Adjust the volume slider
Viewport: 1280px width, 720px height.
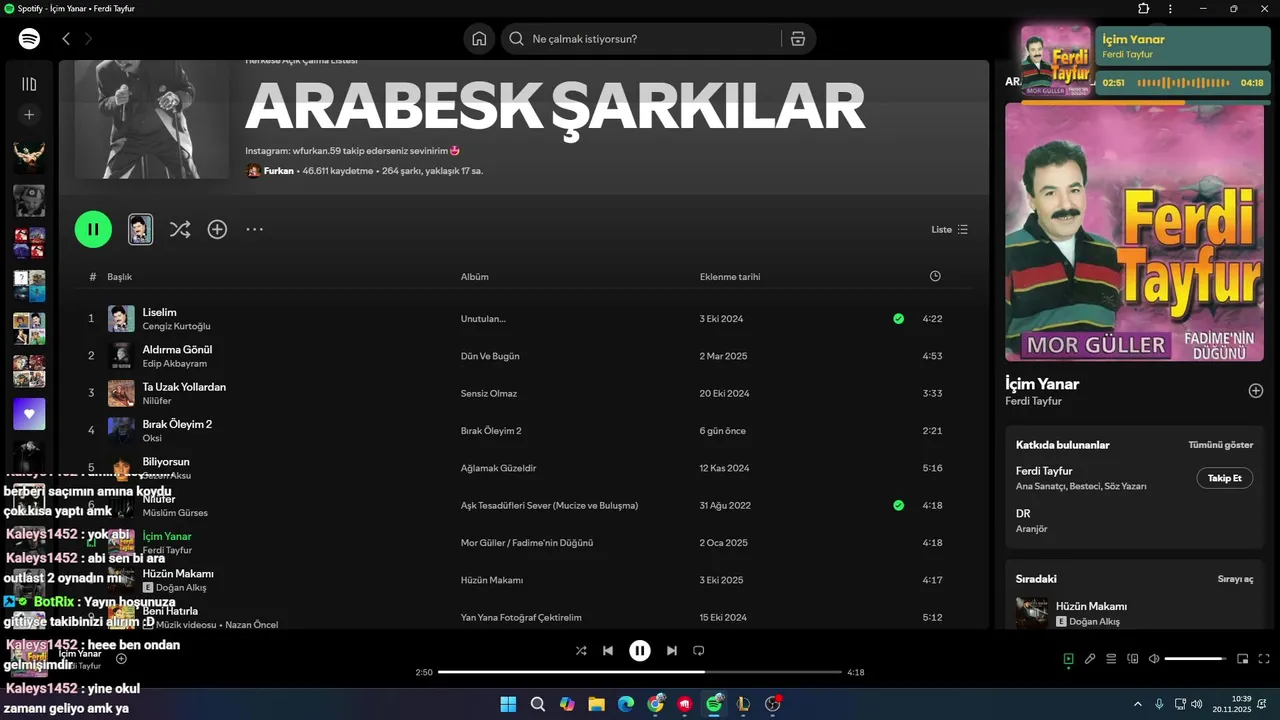[x=1195, y=659]
